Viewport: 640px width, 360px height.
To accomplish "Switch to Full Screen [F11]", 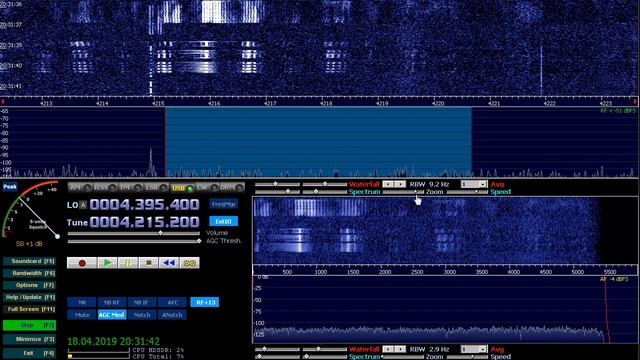I will 29,309.
